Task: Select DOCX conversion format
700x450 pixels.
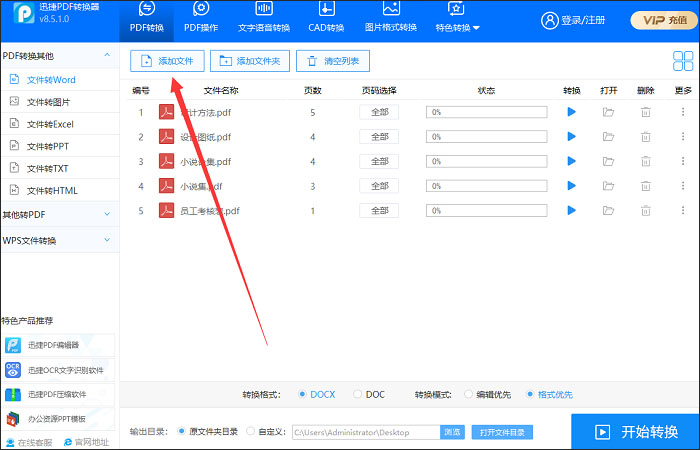Action: click(x=317, y=395)
